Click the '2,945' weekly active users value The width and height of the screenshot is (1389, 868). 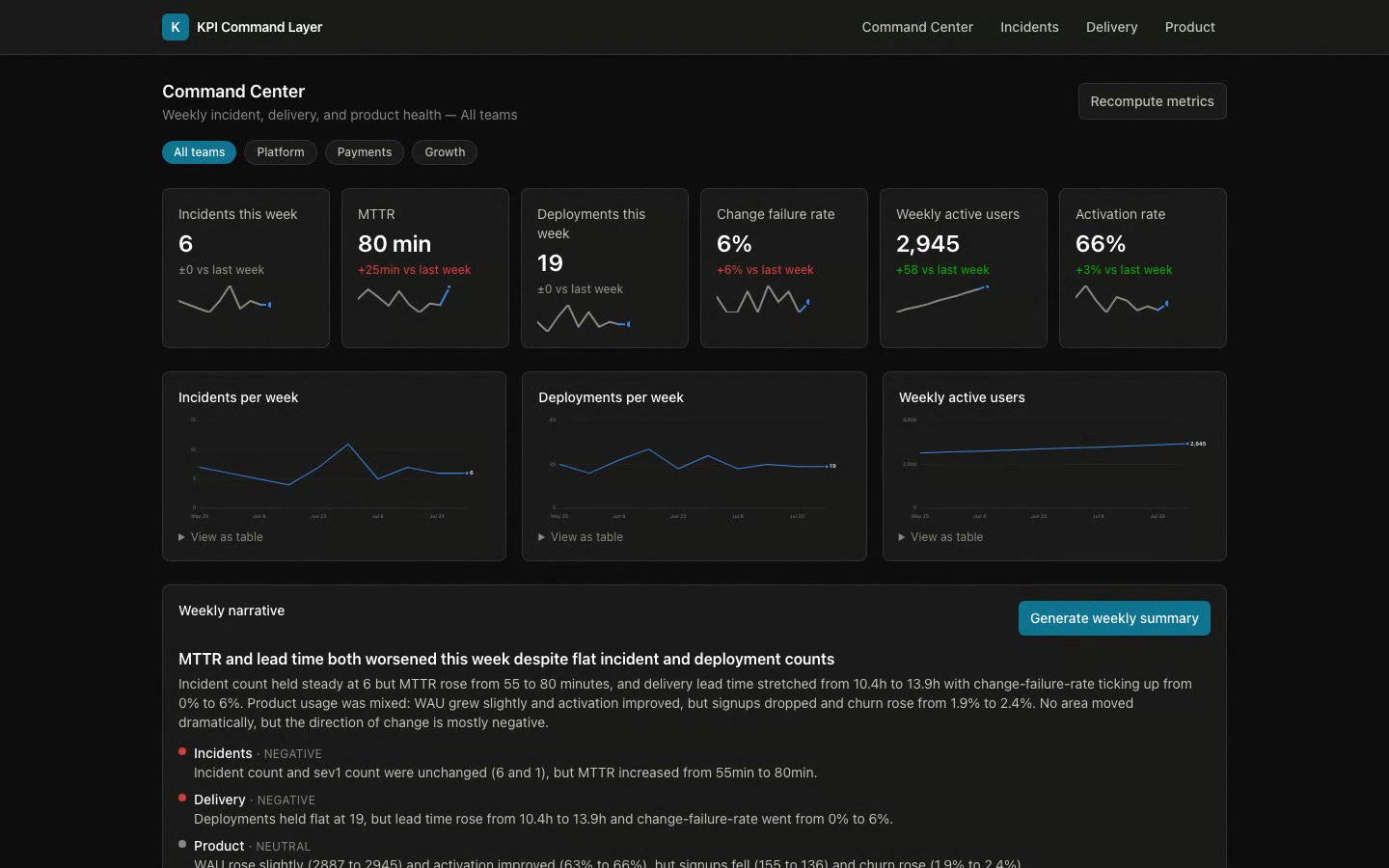pos(928,244)
